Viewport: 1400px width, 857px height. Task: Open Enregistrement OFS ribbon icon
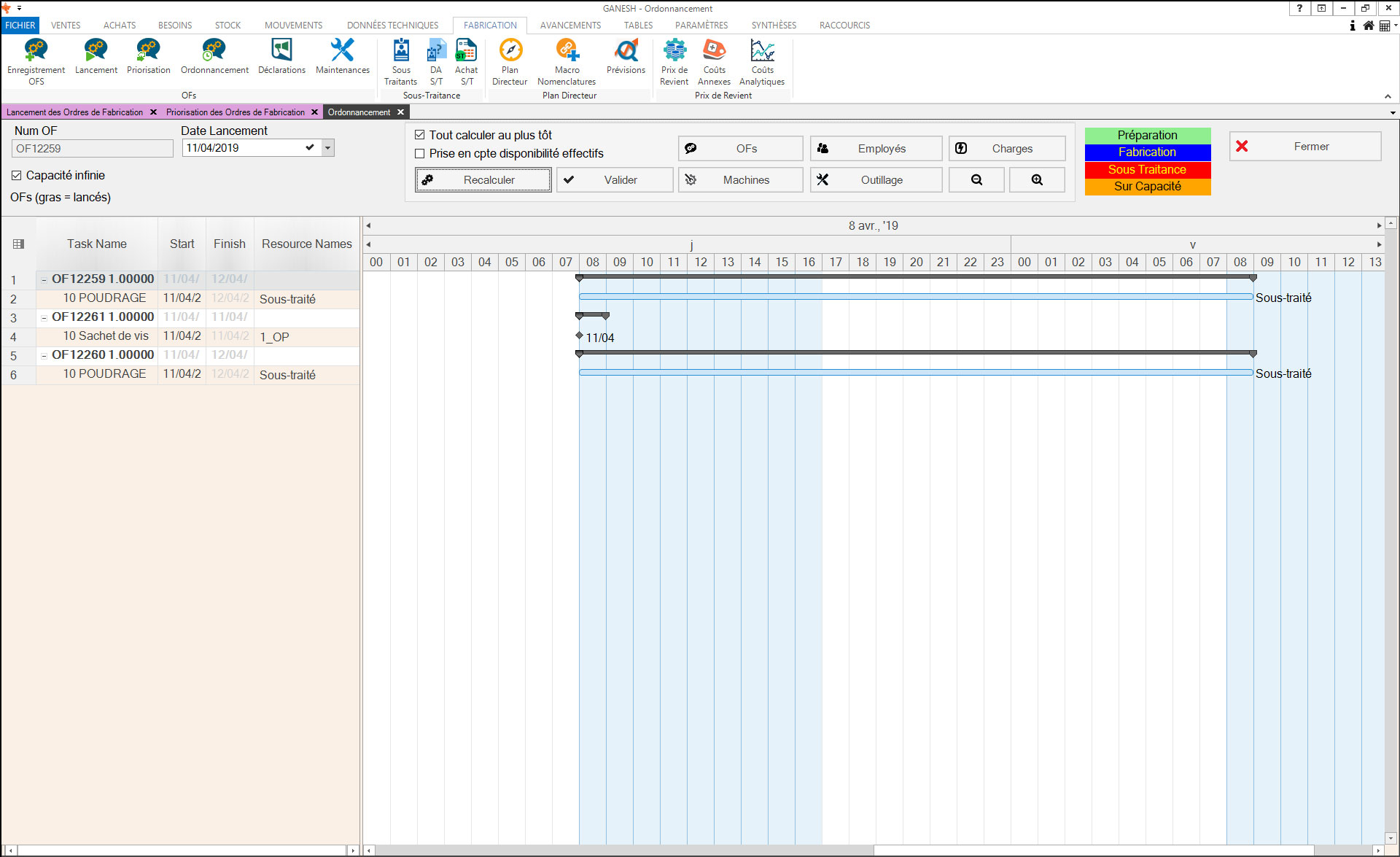[36, 53]
